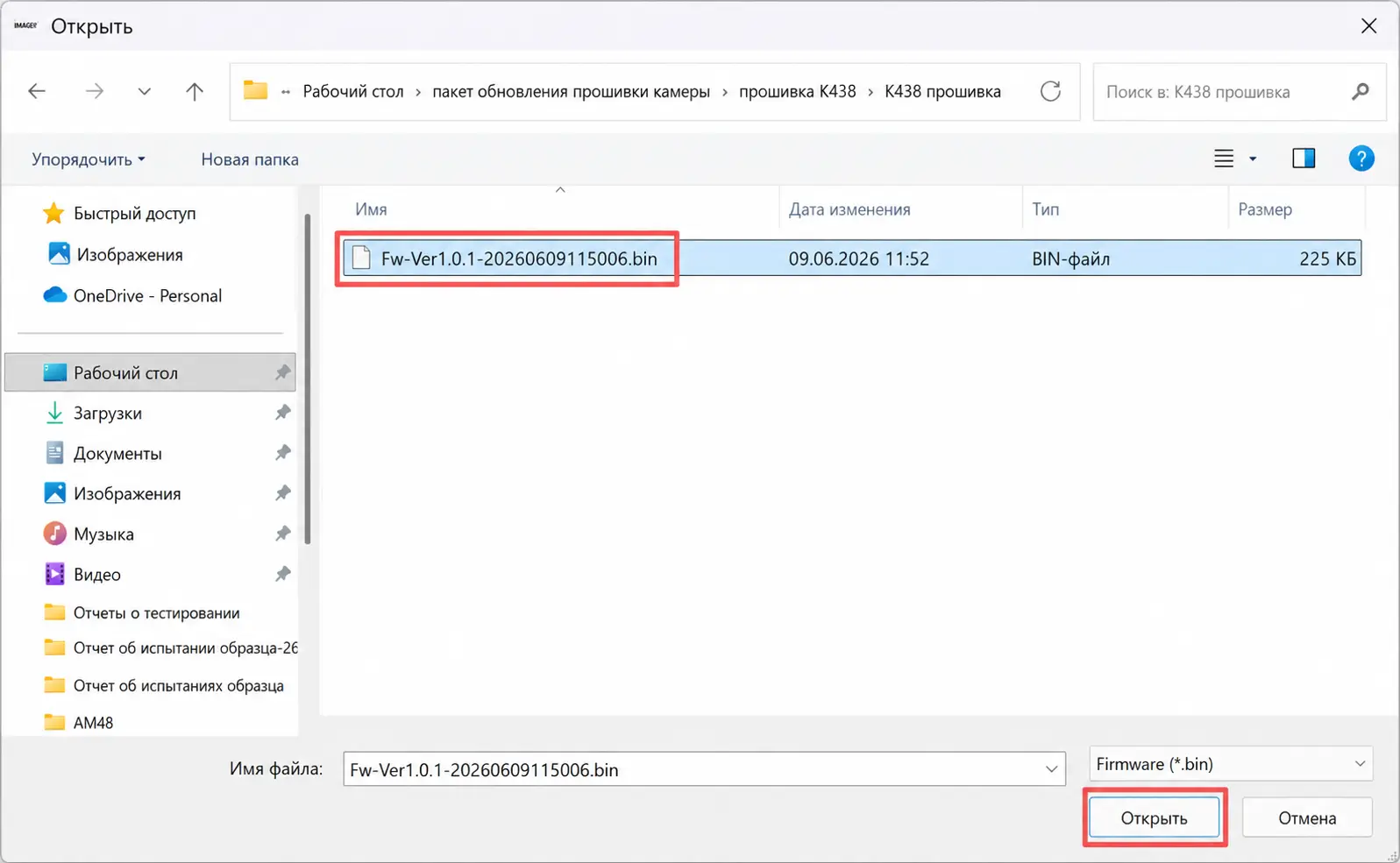Click the 225 КБ size cell

1327,258
